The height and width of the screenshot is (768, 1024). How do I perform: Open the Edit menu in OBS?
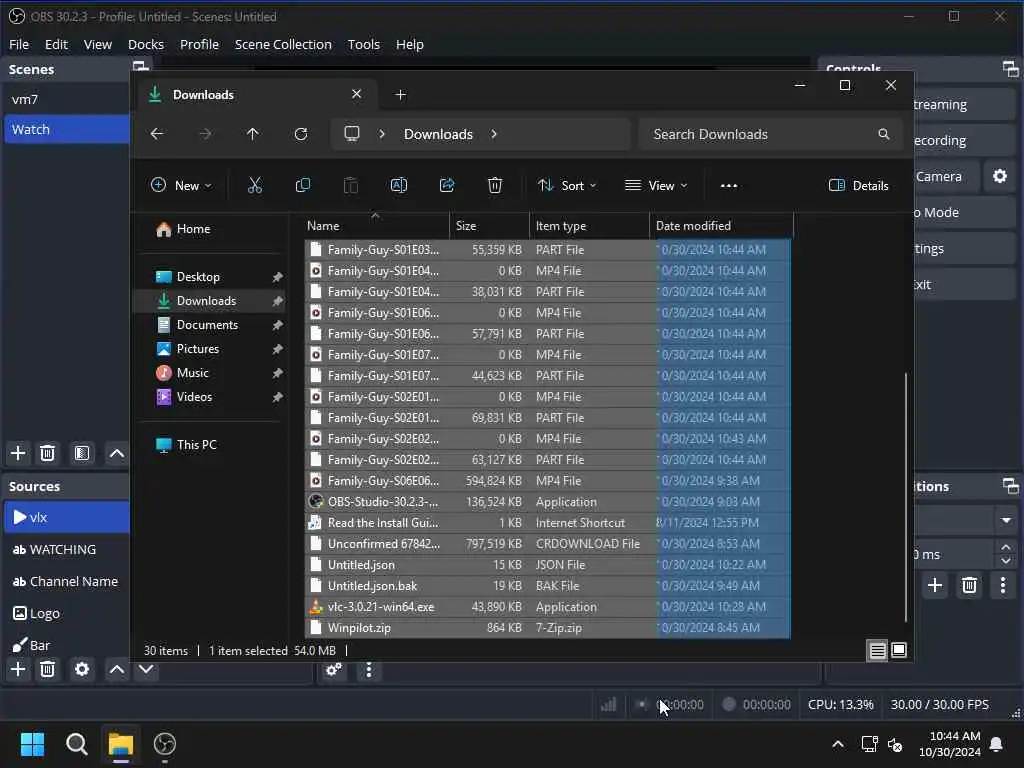[x=56, y=44]
